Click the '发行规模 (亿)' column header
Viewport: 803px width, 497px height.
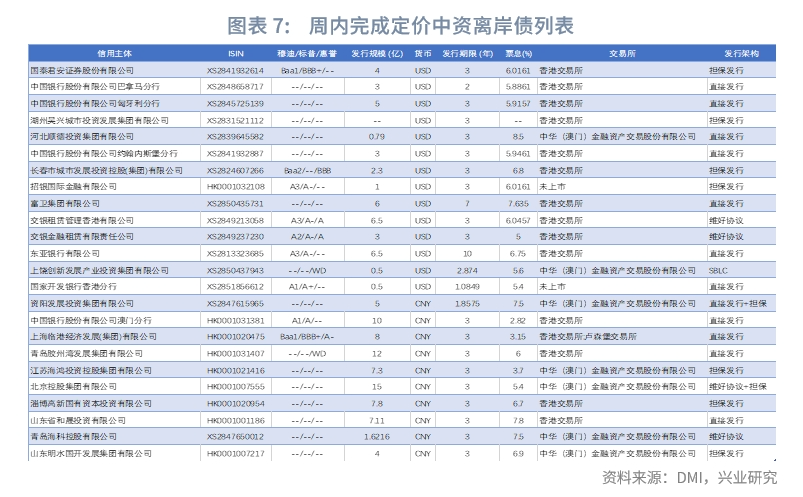coord(377,53)
